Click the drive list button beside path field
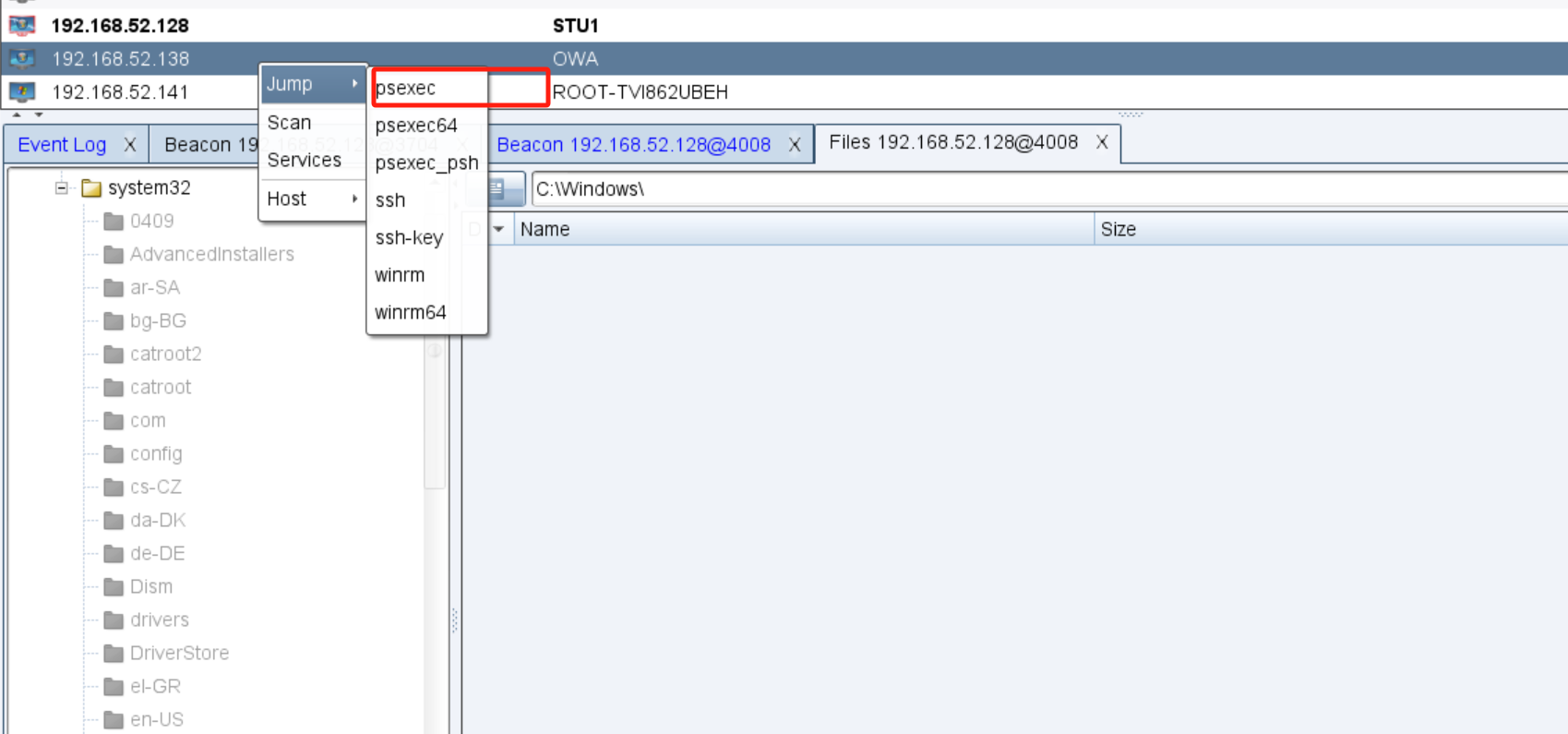Viewport: 1568px width, 734px height. 497,189
